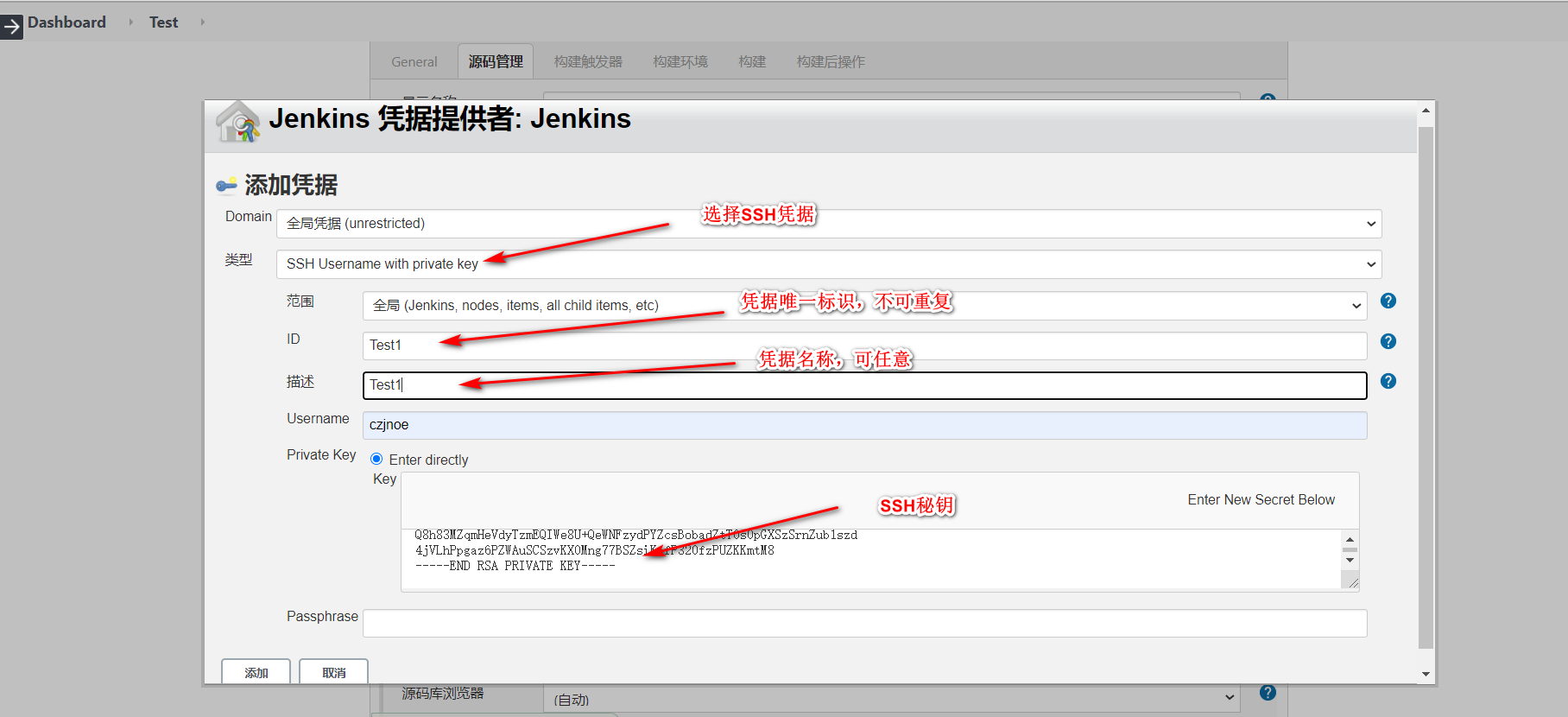The height and width of the screenshot is (717, 1568).
Task: Click the Private Key label
Action: tap(321, 455)
